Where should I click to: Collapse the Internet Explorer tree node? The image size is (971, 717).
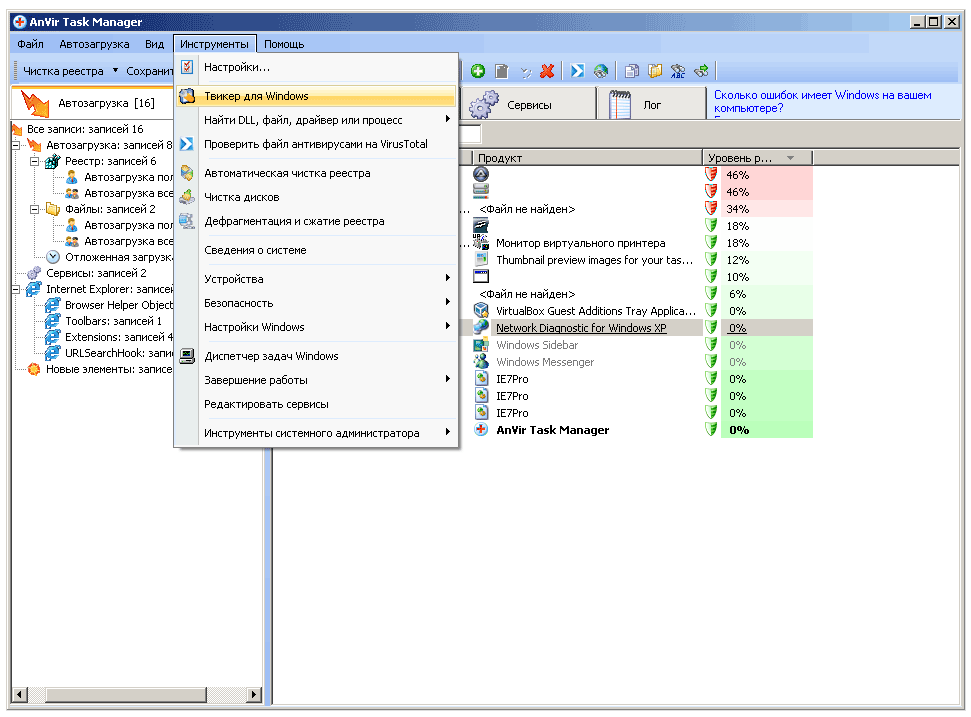16,289
